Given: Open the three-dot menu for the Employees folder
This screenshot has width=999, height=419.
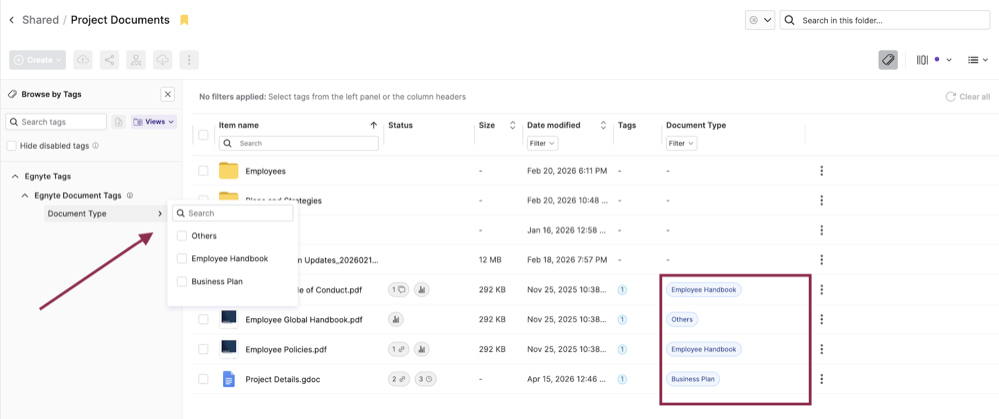Looking at the screenshot, I should point(821,171).
